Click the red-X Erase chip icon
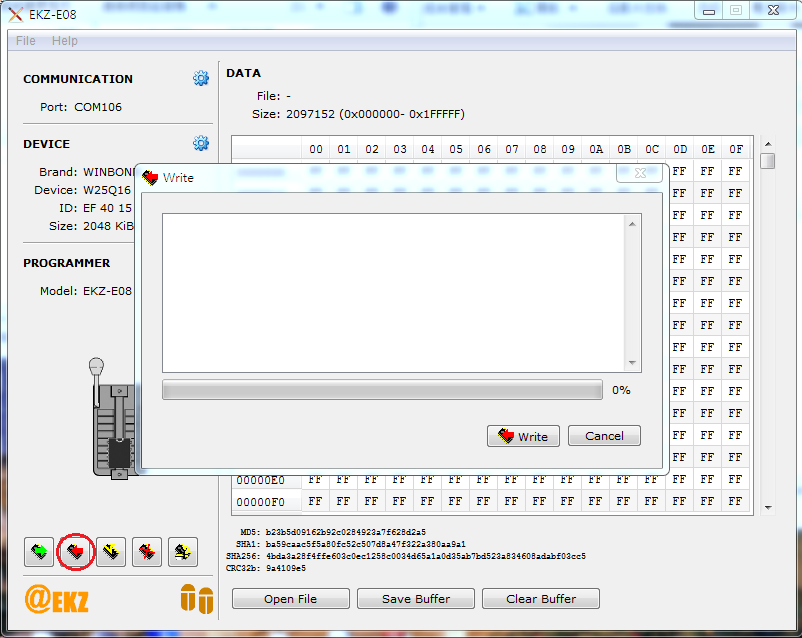 pos(147,551)
